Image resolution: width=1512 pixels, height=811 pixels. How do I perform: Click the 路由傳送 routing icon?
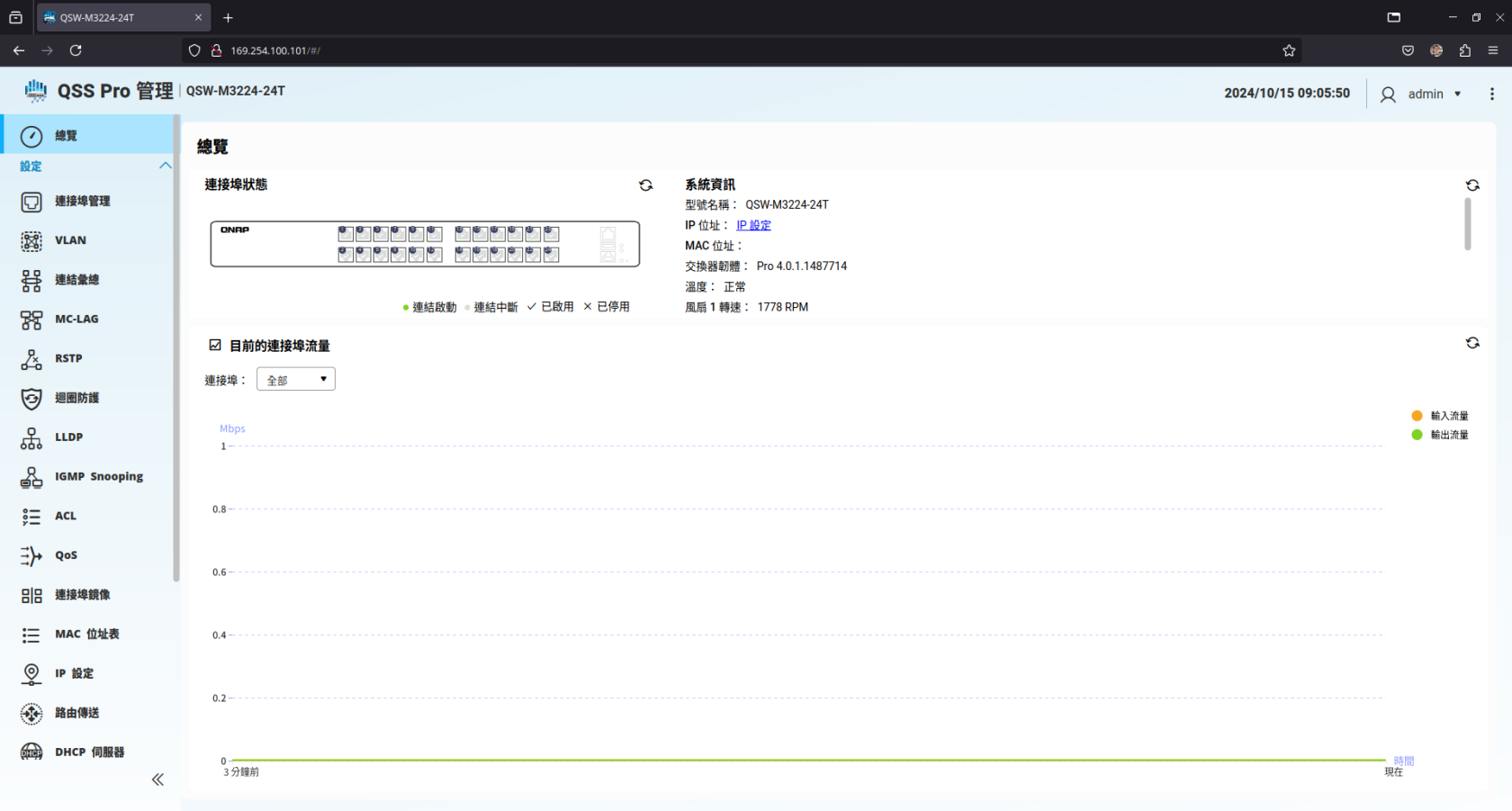tap(31, 714)
